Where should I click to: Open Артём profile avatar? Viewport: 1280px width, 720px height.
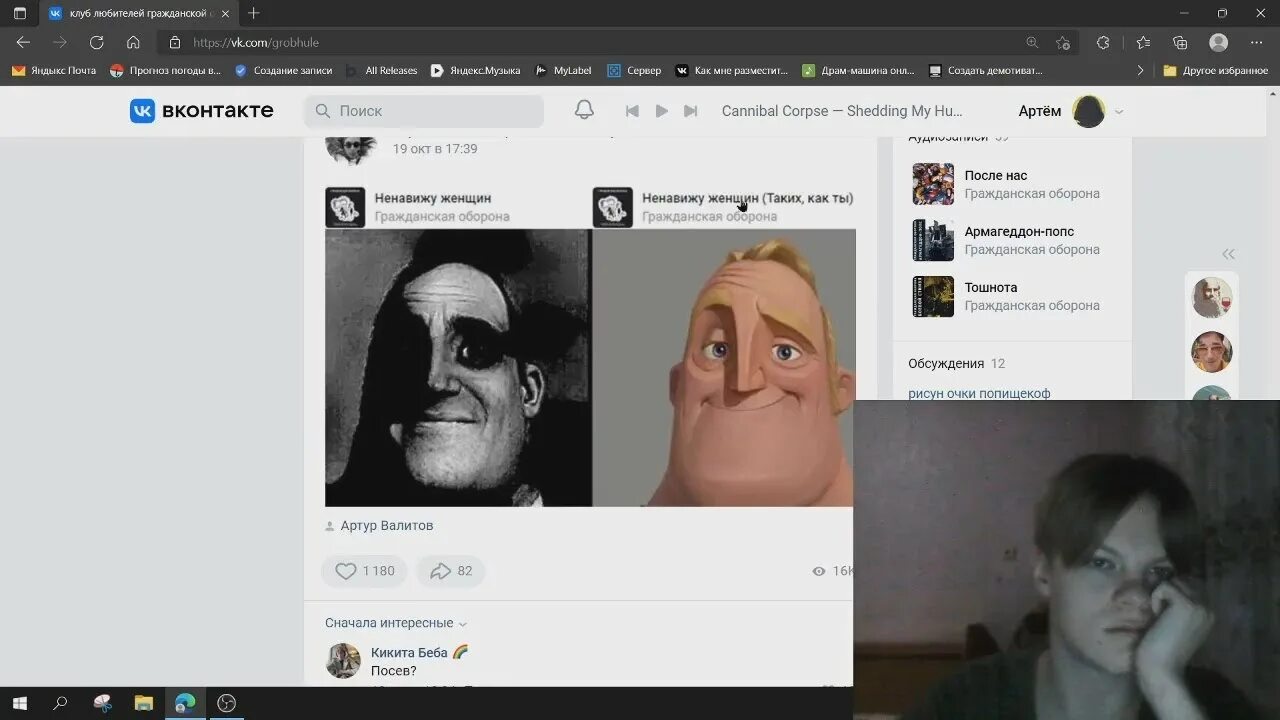point(1088,111)
